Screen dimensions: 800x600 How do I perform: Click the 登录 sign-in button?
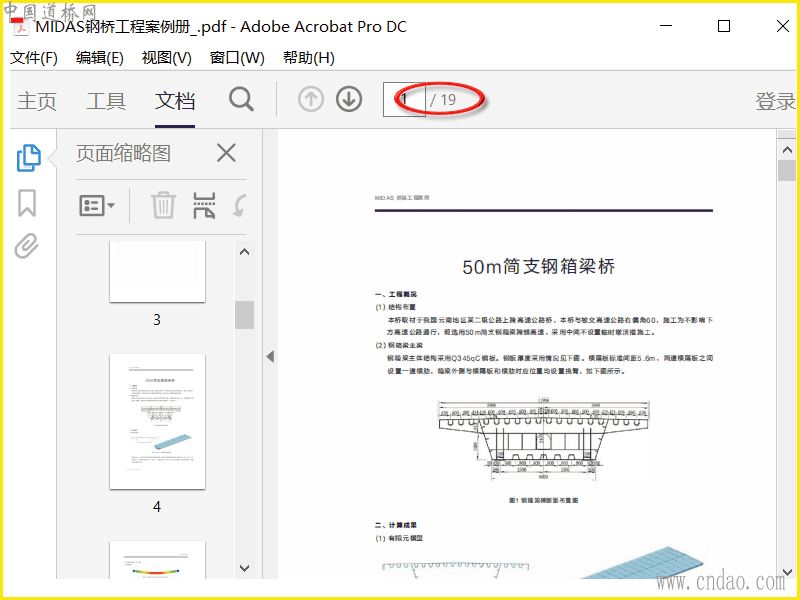[776, 101]
